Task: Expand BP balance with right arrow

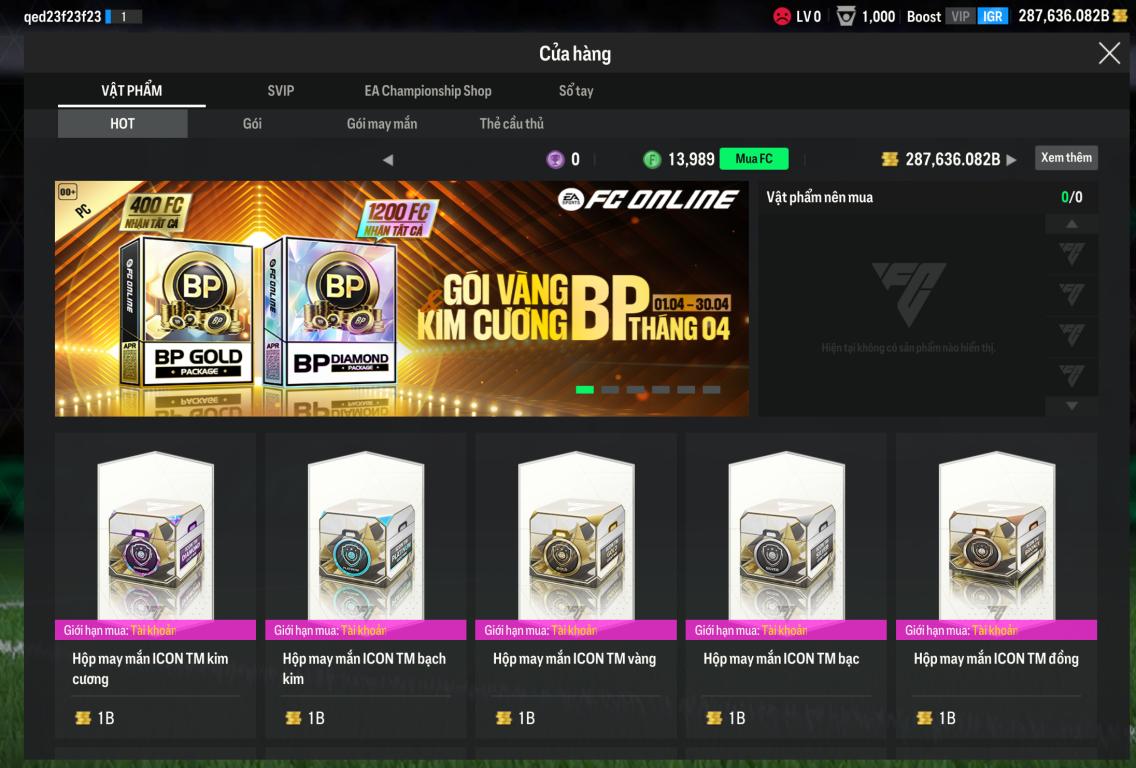Action: pos(1011,159)
